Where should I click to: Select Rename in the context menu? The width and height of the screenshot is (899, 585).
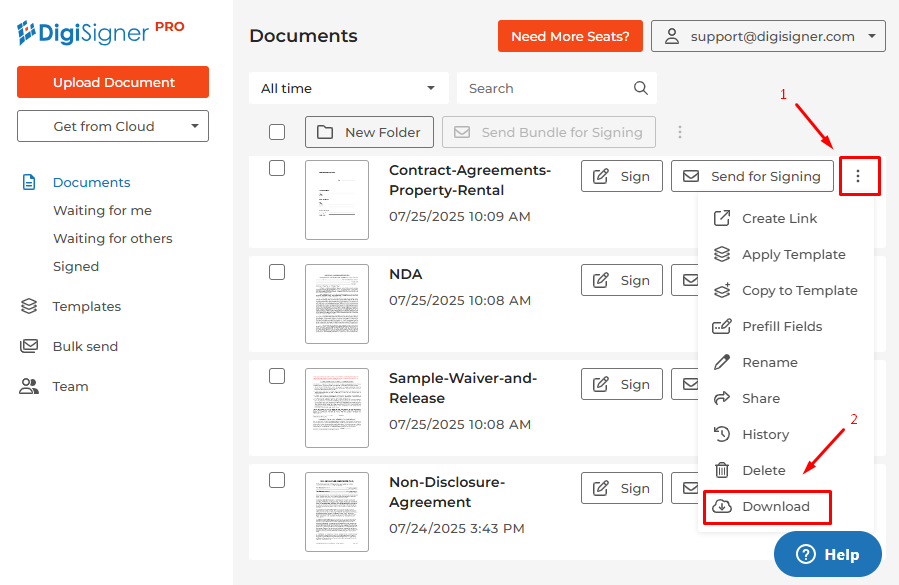pyautogui.click(x=769, y=362)
